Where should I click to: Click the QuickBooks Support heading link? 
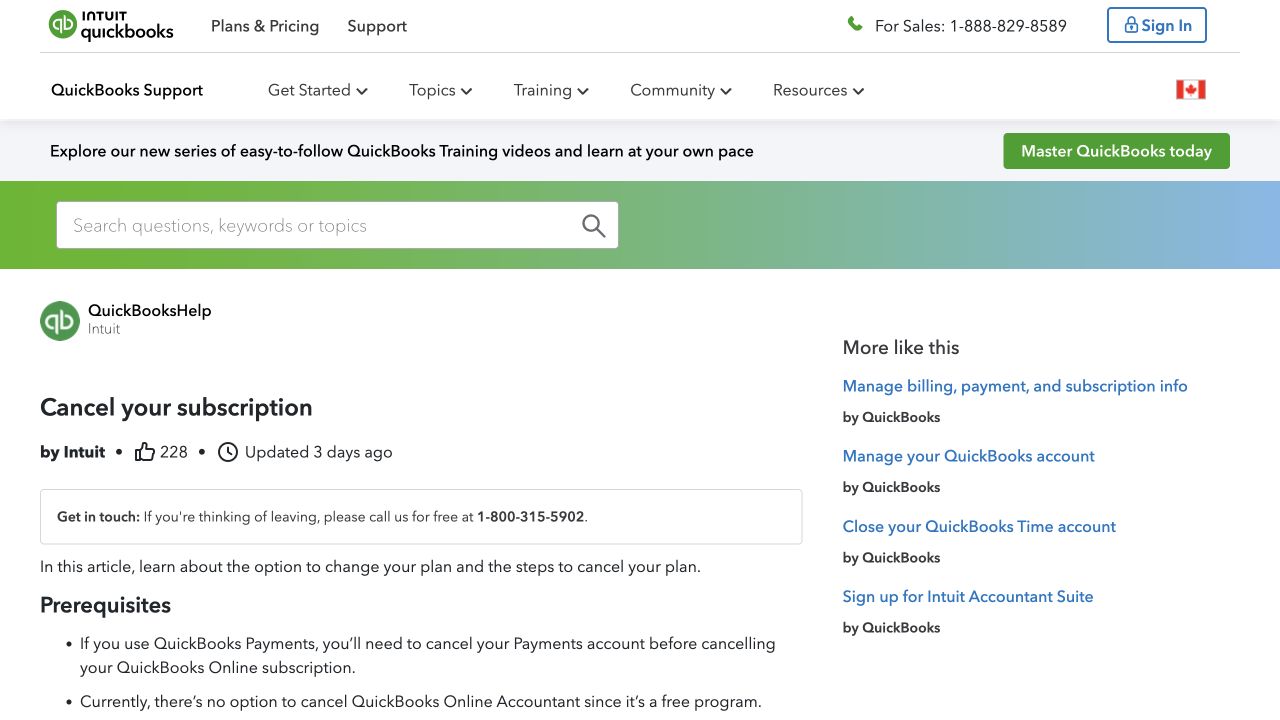pyautogui.click(x=127, y=90)
